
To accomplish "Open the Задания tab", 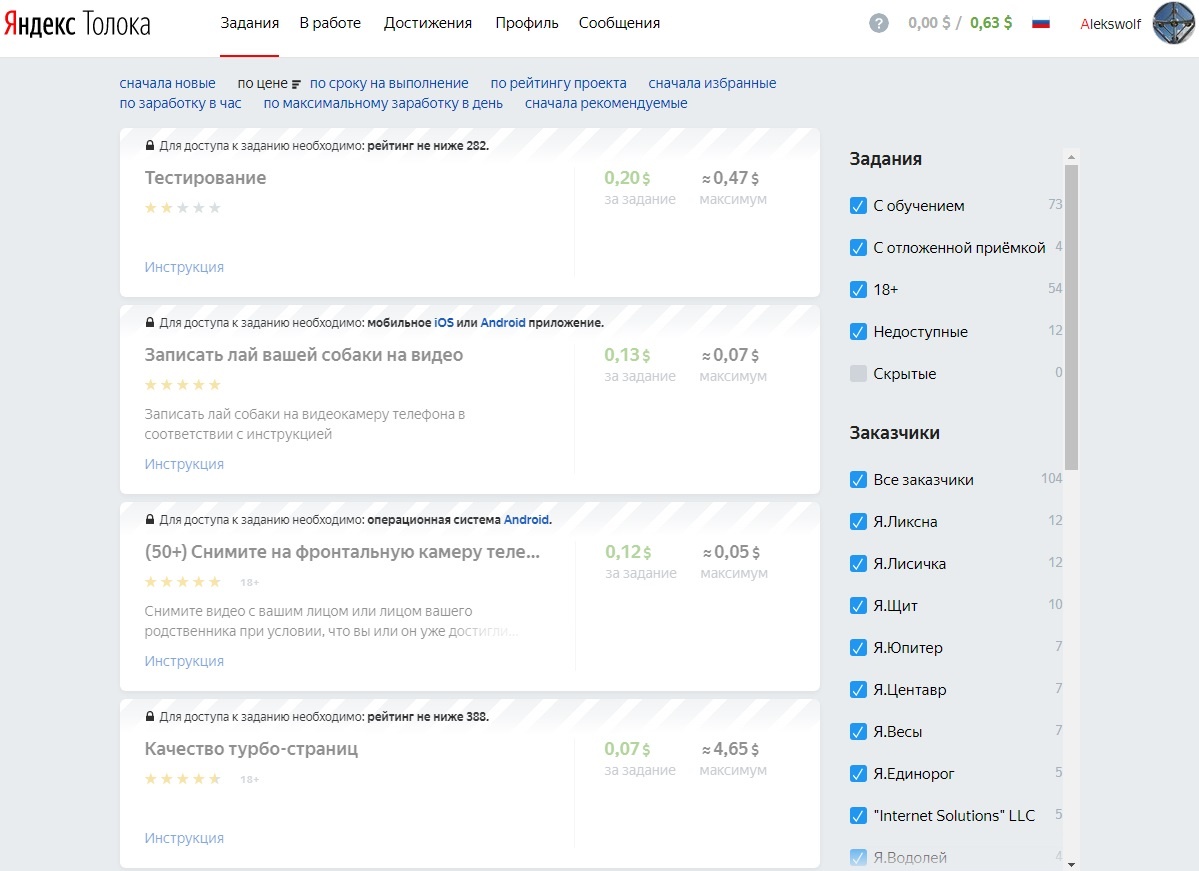I will click(249, 24).
